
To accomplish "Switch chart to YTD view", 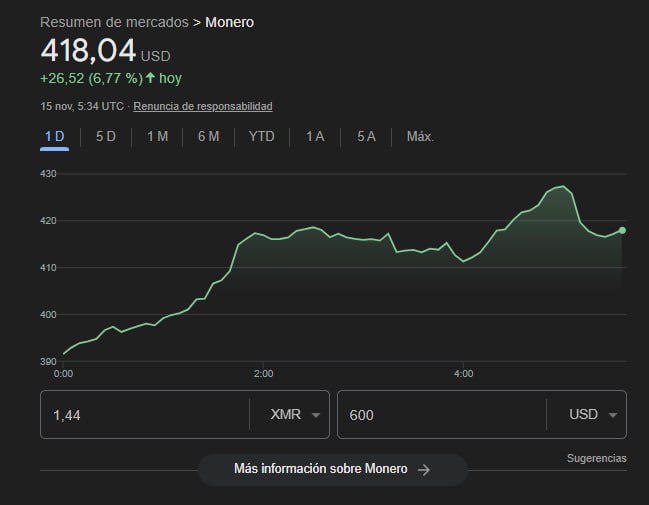I will (x=261, y=137).
